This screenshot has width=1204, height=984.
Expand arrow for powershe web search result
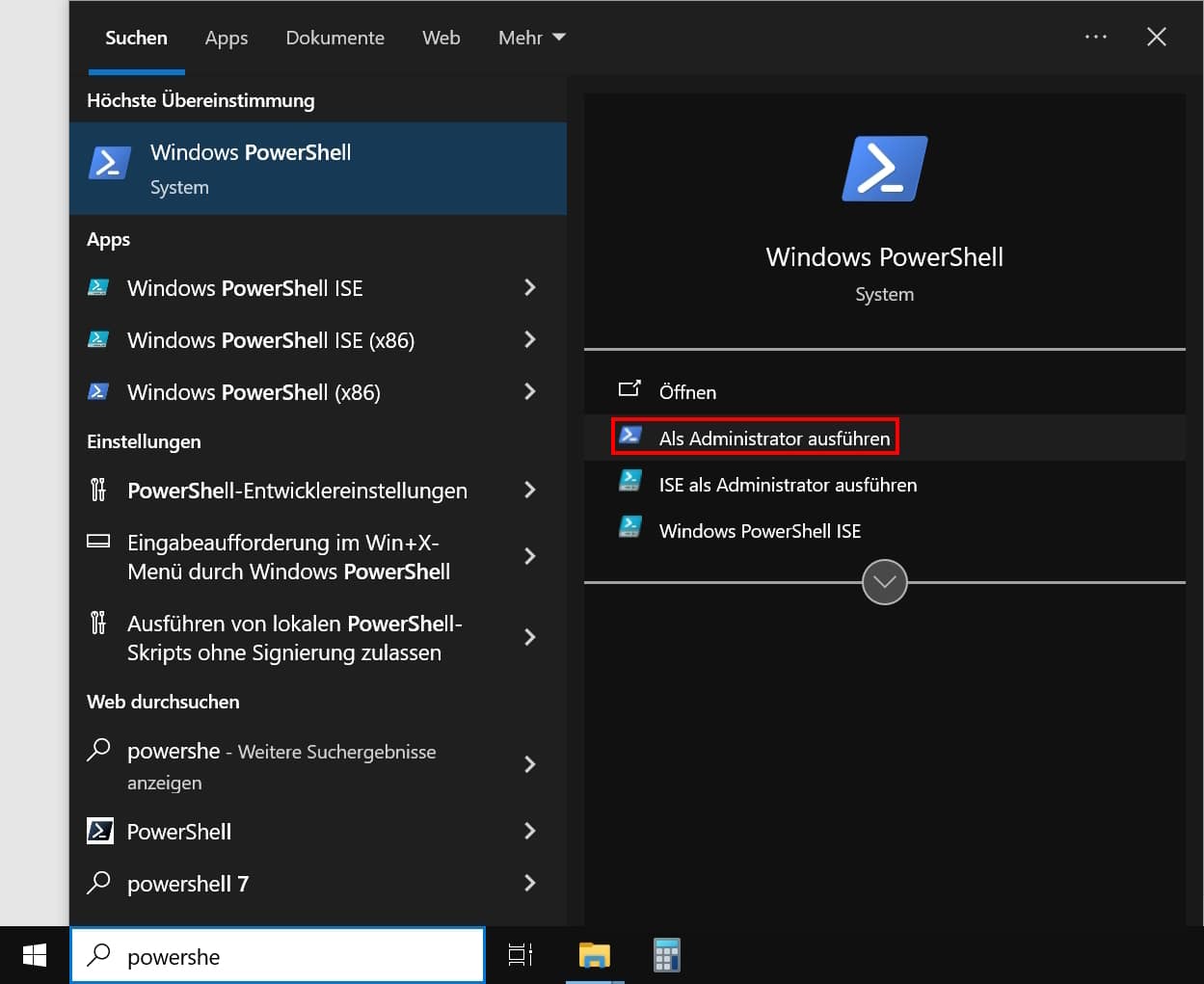(x=529, y=764)
